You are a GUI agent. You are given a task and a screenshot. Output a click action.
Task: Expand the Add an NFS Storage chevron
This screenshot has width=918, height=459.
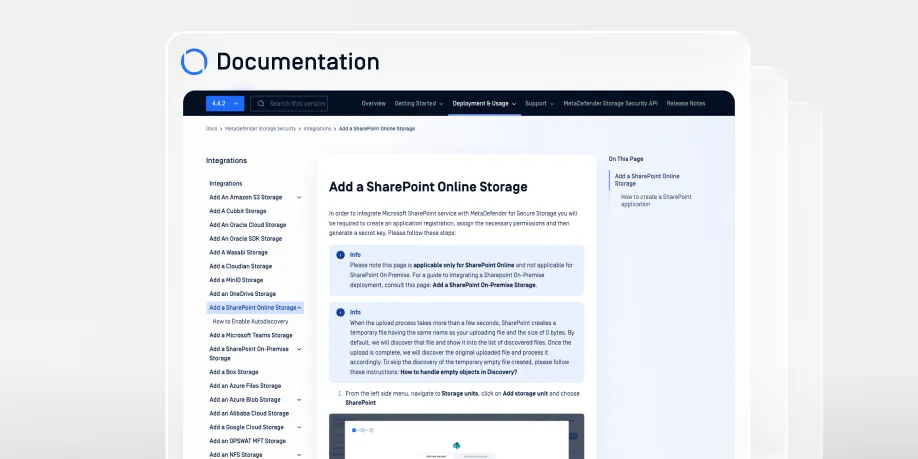[299, 455]
